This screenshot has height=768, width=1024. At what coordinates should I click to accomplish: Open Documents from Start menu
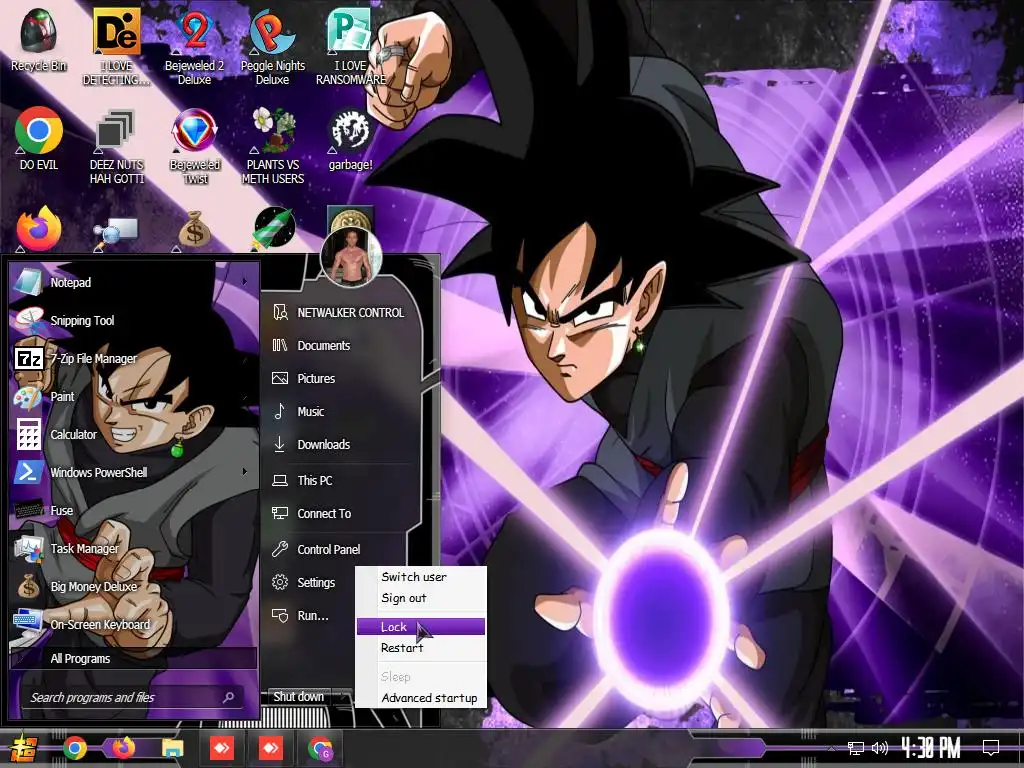tap(341, 345)
